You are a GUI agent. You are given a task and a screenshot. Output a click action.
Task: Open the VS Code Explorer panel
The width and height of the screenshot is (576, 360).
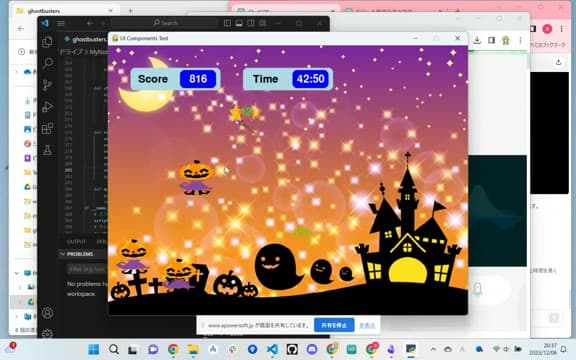(x=47, y=42)
